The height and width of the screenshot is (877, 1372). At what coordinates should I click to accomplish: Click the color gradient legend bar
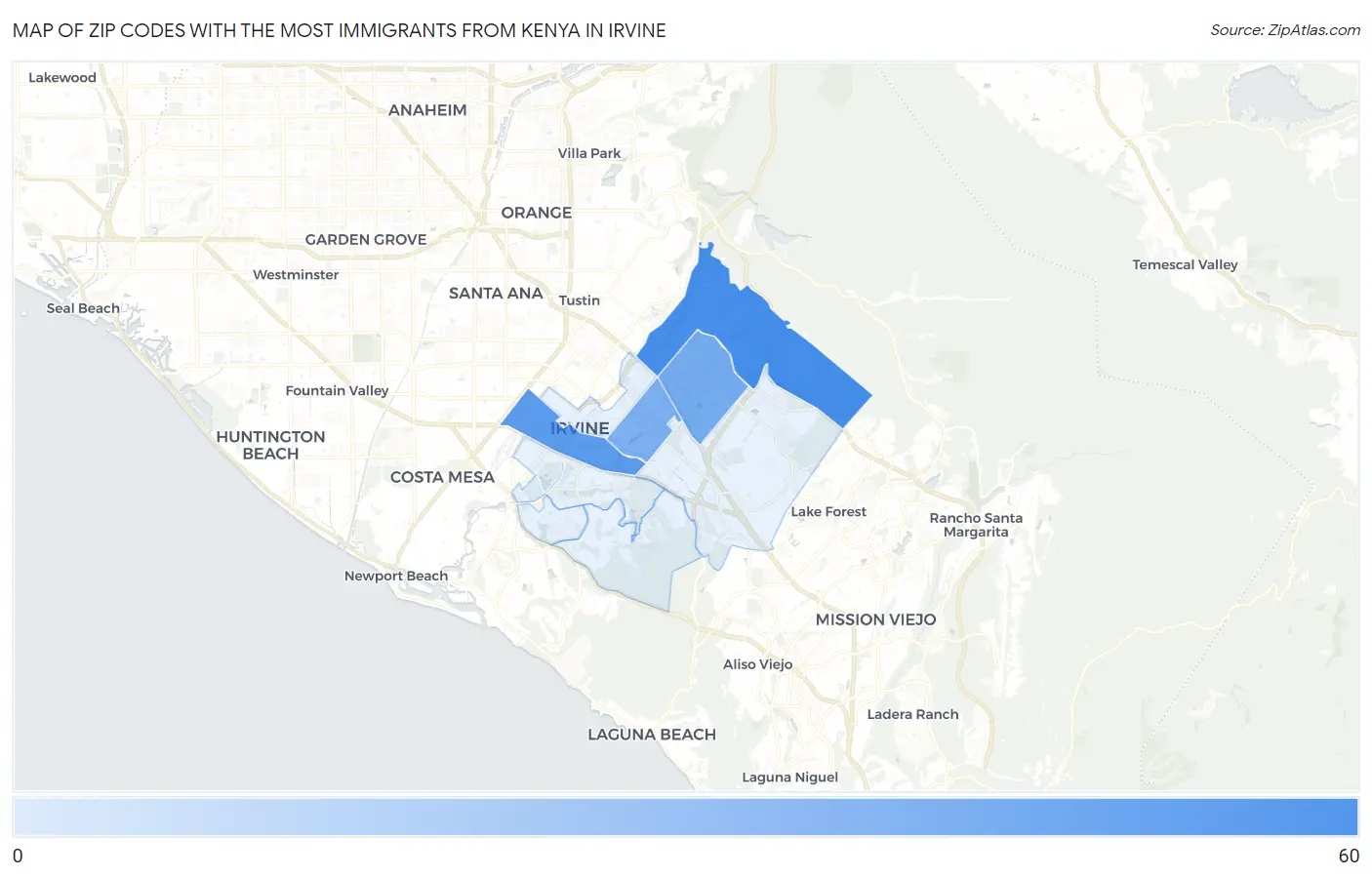point(686,817)
